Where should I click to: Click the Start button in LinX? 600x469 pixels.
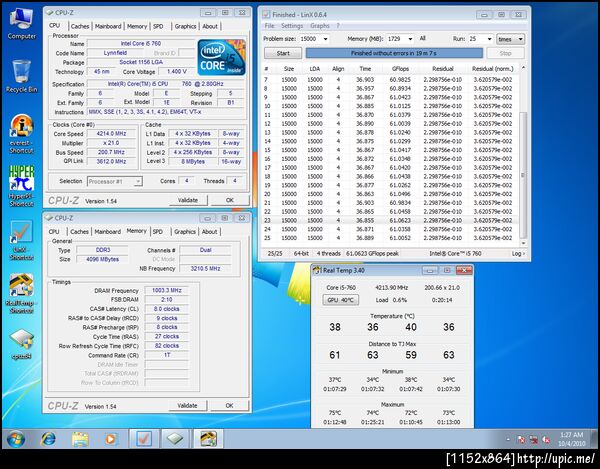(x=283, y=53)
